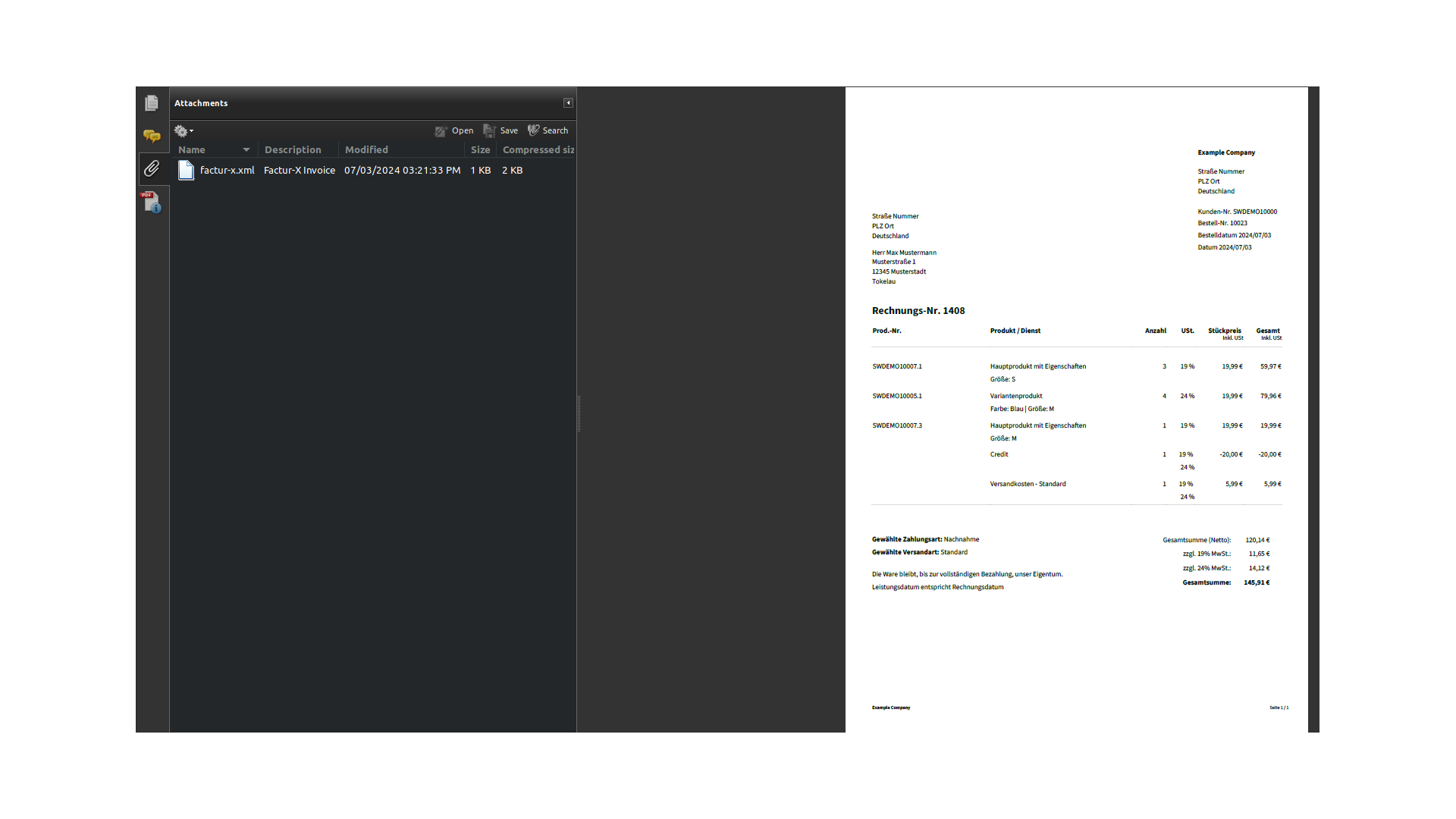Click the Open button in attachments toolbar
The width and height of the screenshot is (1456, 819).
454,131
